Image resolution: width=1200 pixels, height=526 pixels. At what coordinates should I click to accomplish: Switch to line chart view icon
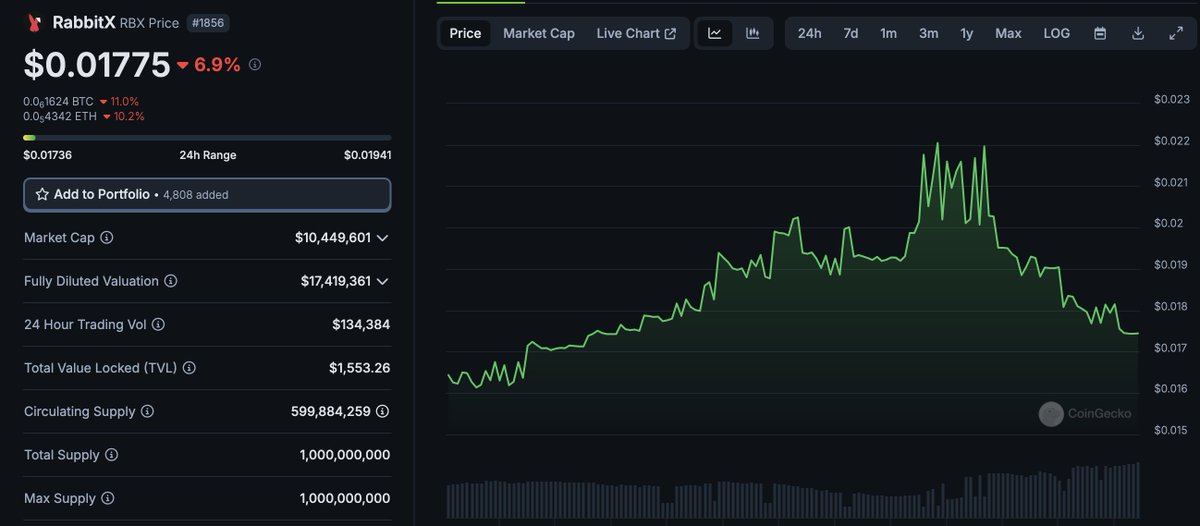tap(715, 33)
